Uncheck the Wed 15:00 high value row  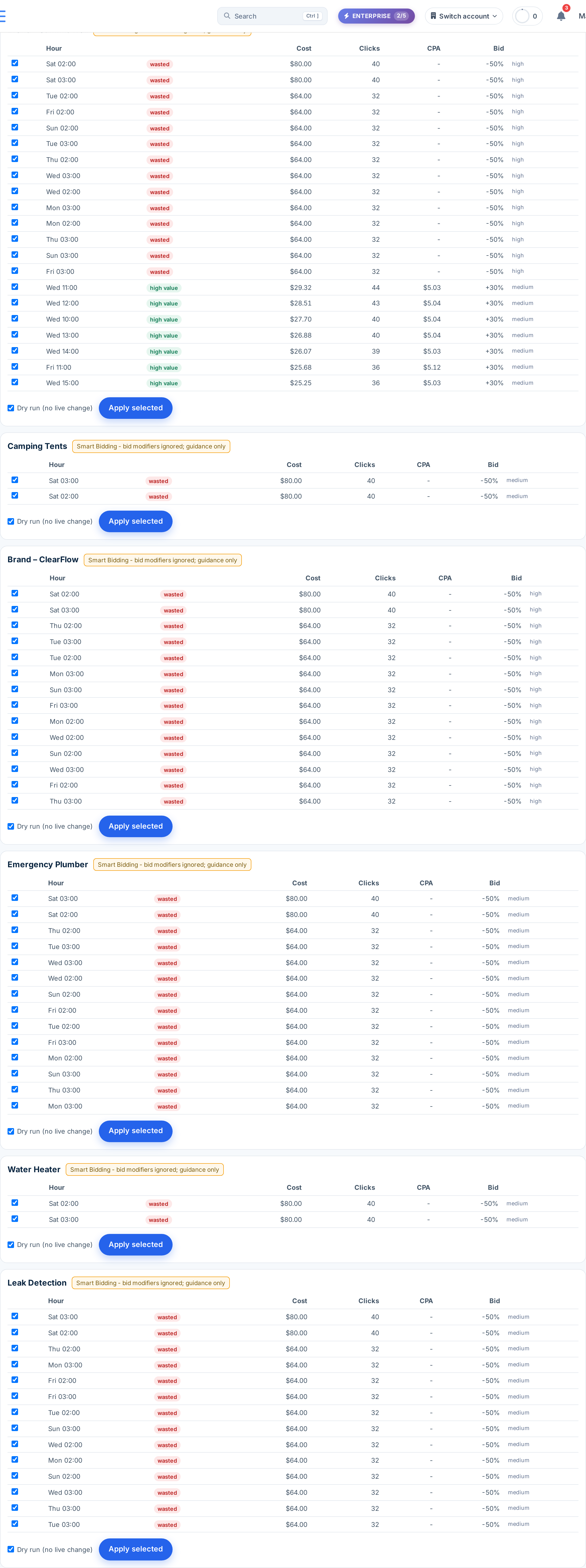pyautogui.click(x=15, y=382)
